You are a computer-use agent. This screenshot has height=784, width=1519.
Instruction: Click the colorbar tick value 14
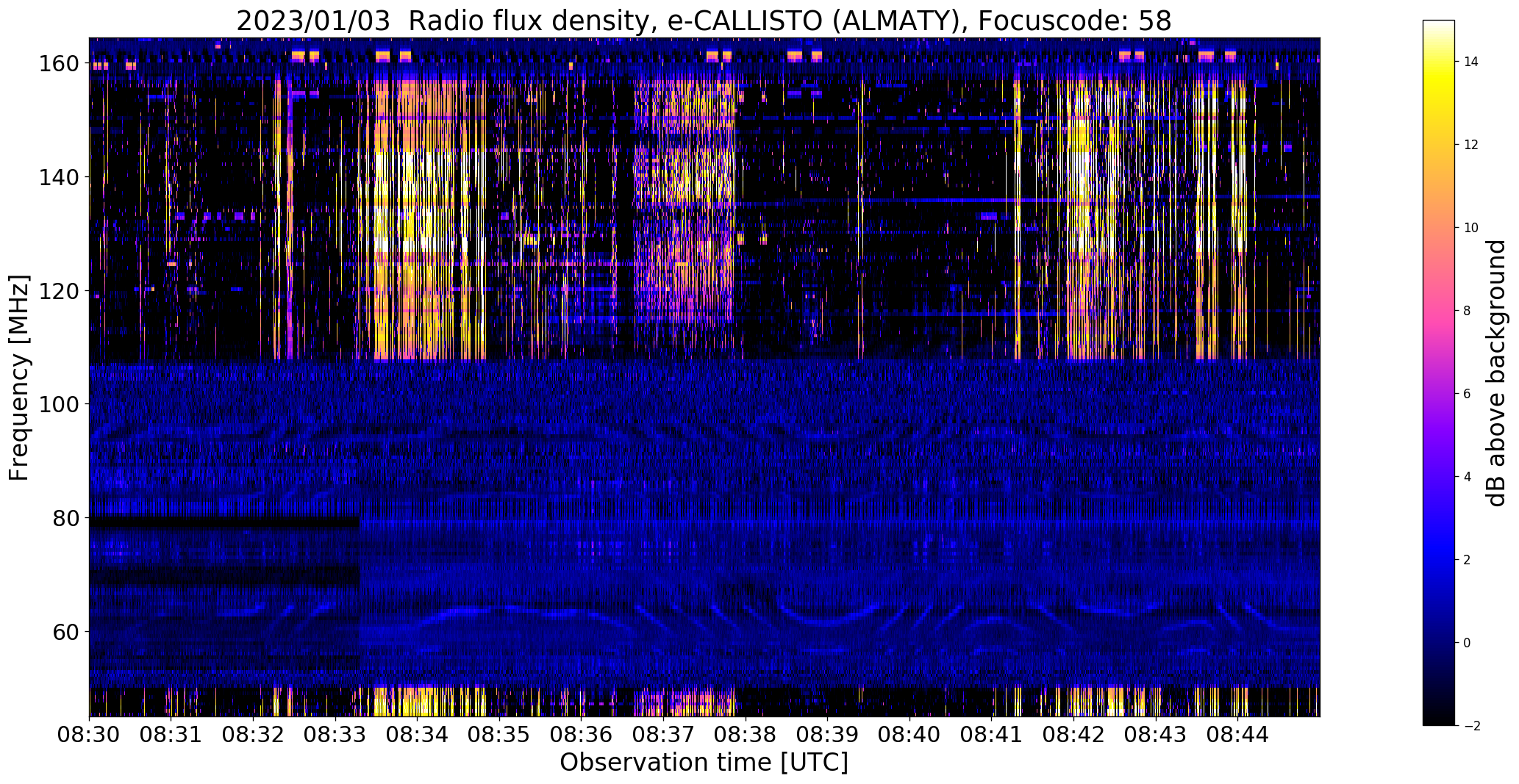coord(1471,62)
